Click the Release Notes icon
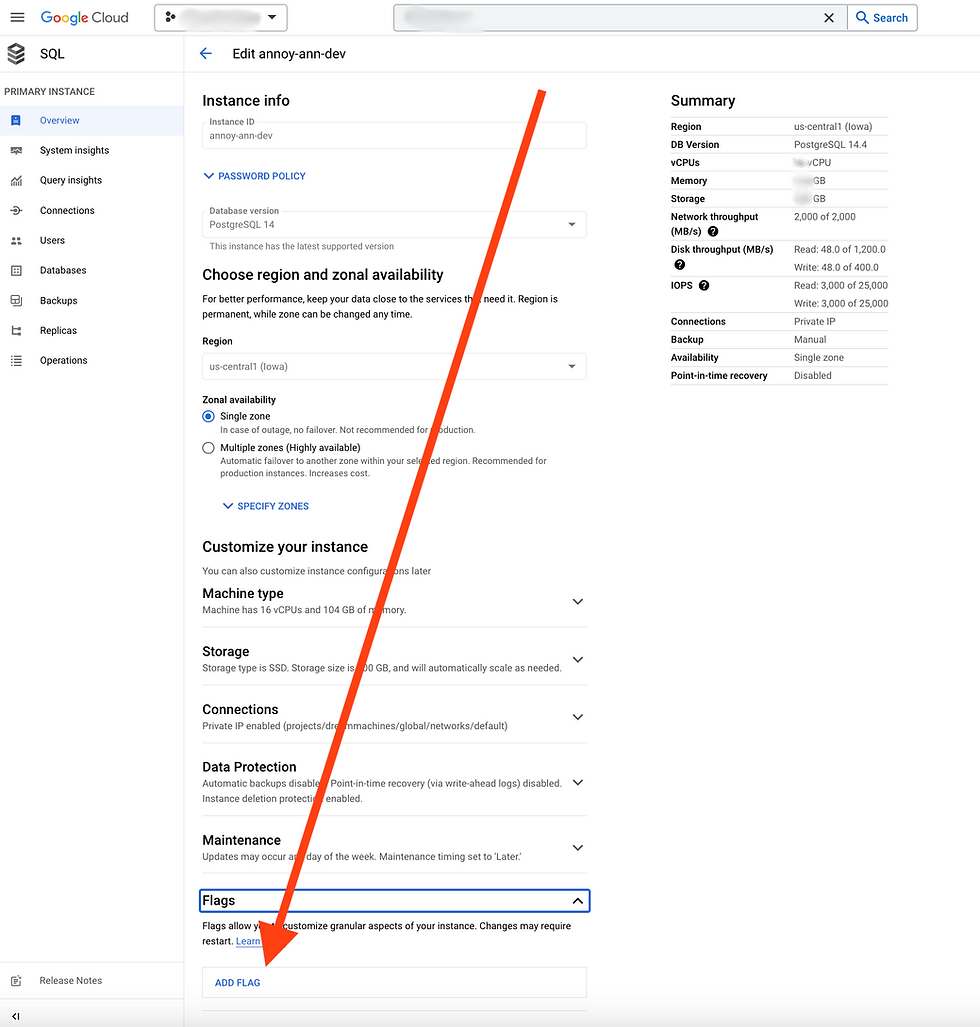The width and height of the screenshot is (980, 1027). pyautogui.click(x=16, y=980)
